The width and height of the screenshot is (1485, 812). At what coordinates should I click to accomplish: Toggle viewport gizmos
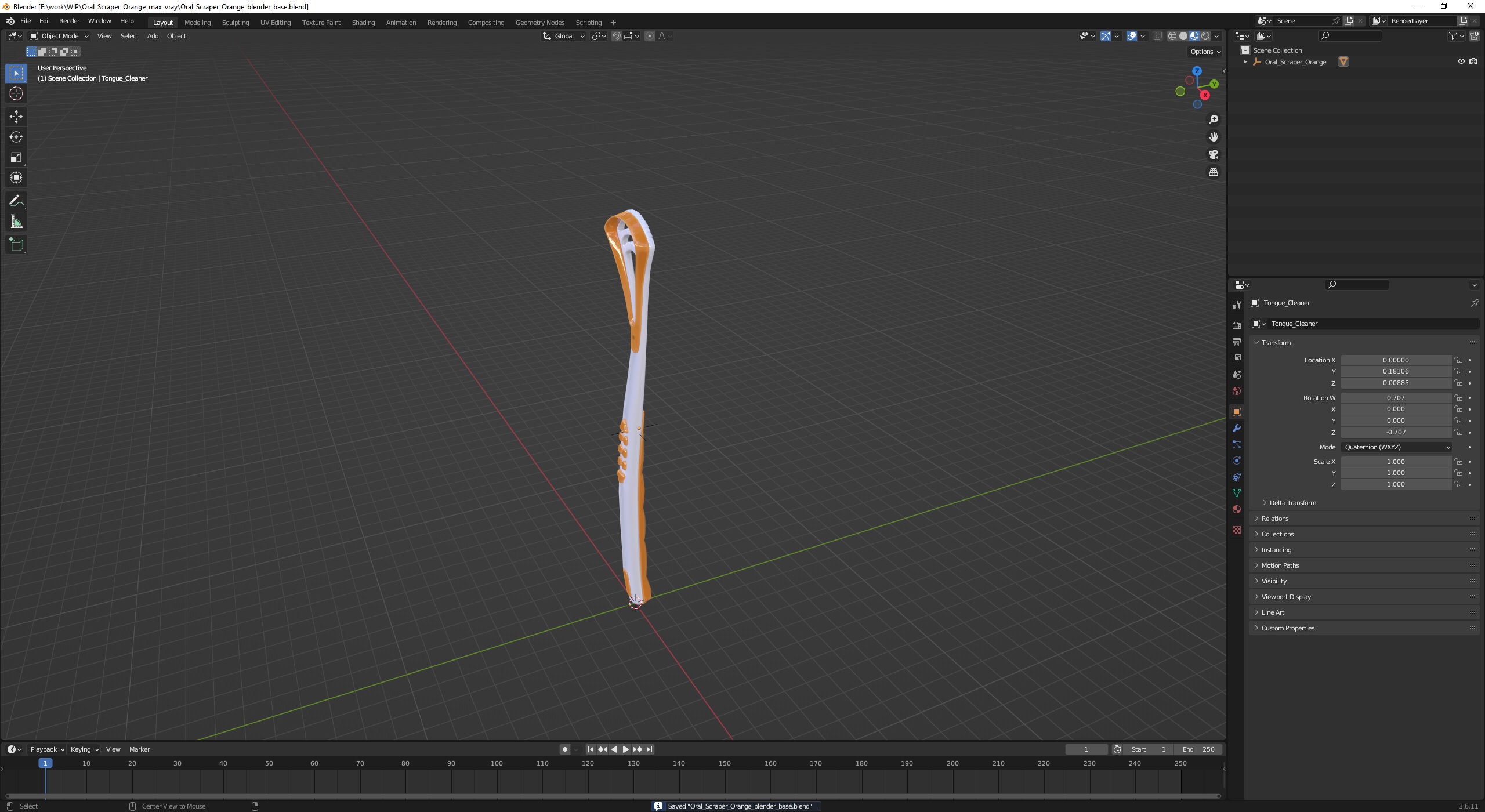tap(1106, 36)
